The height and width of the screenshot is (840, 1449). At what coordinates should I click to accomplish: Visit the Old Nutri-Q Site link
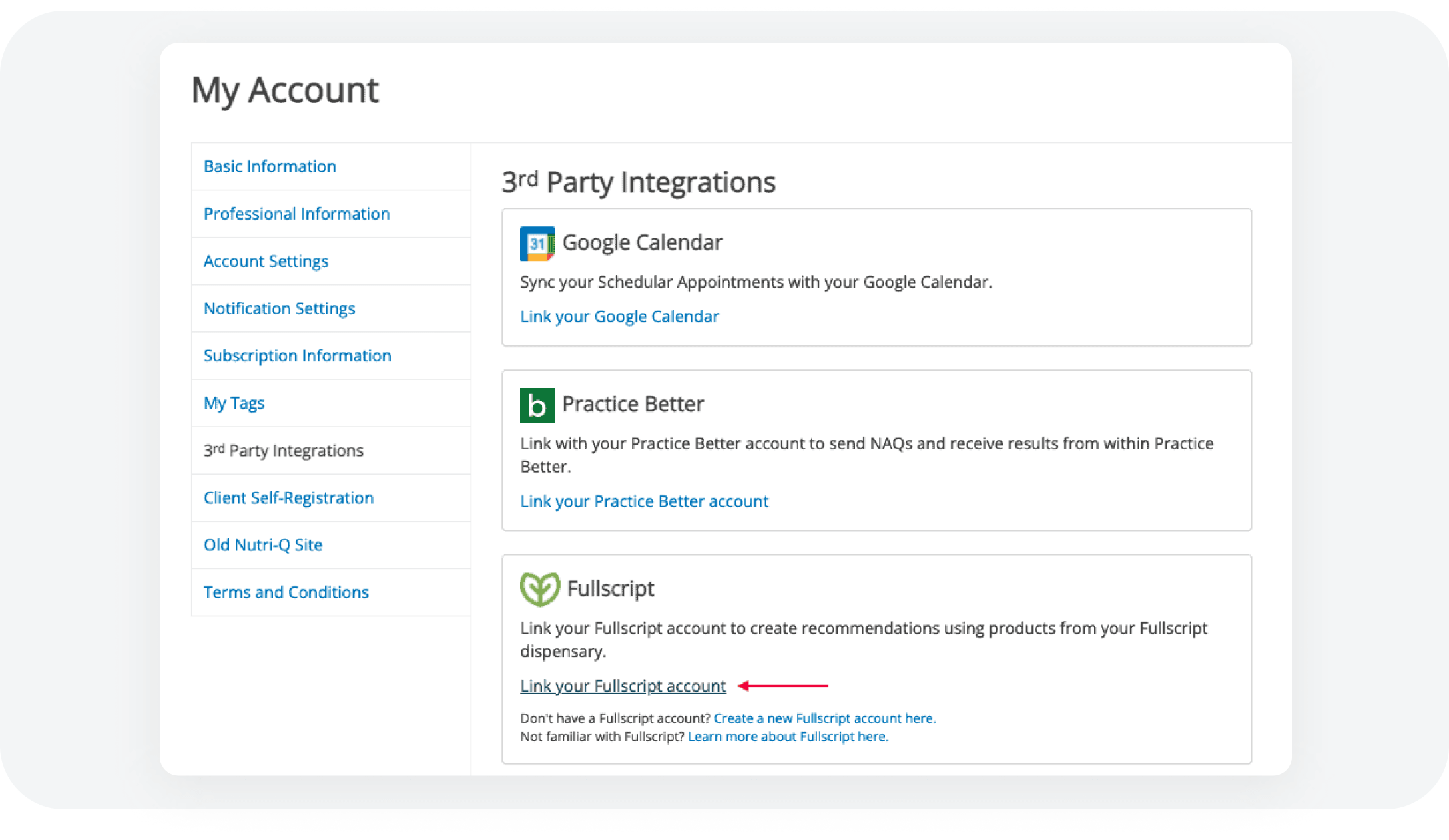(263, 545)
